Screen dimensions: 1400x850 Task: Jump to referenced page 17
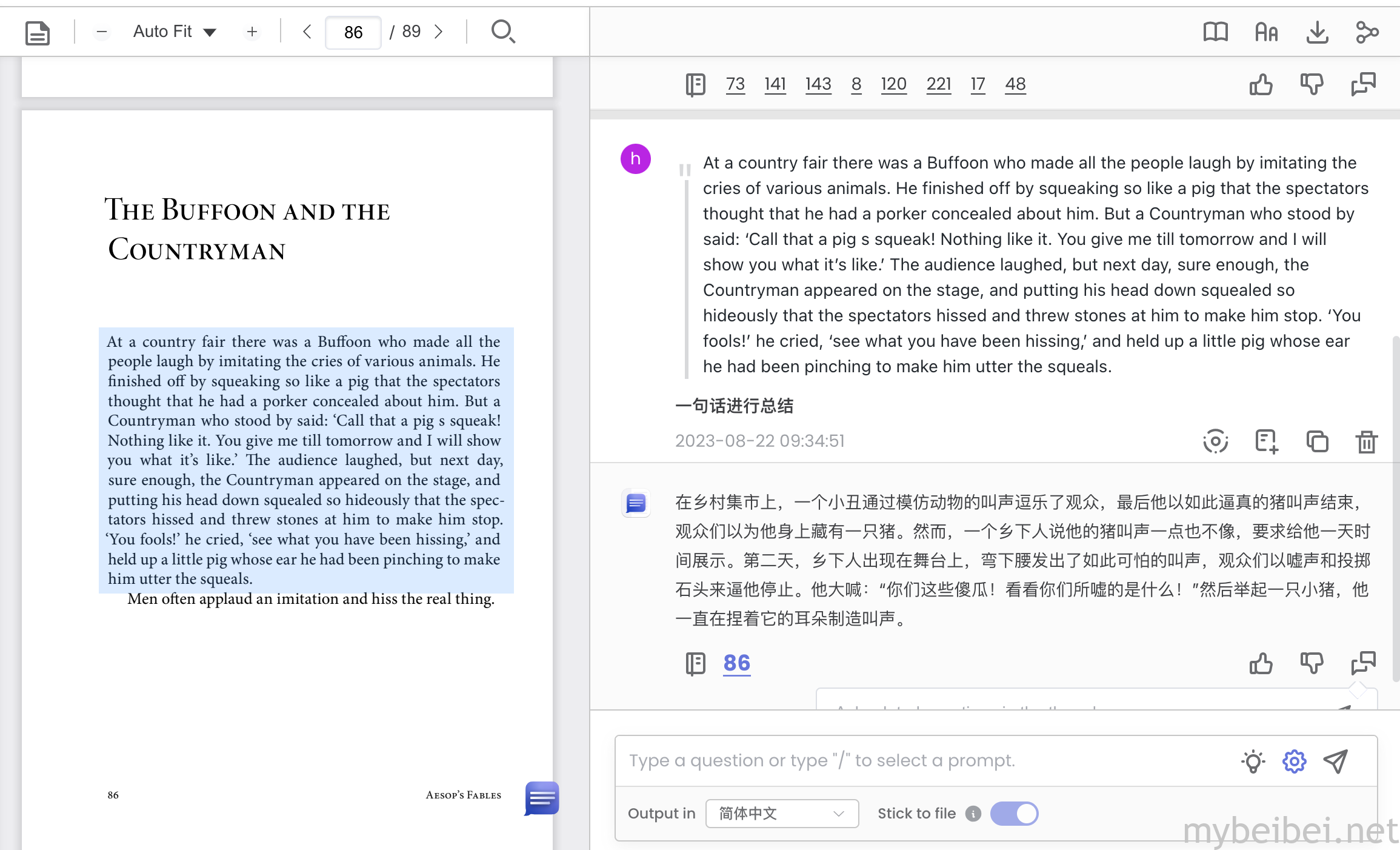(978, 84)
